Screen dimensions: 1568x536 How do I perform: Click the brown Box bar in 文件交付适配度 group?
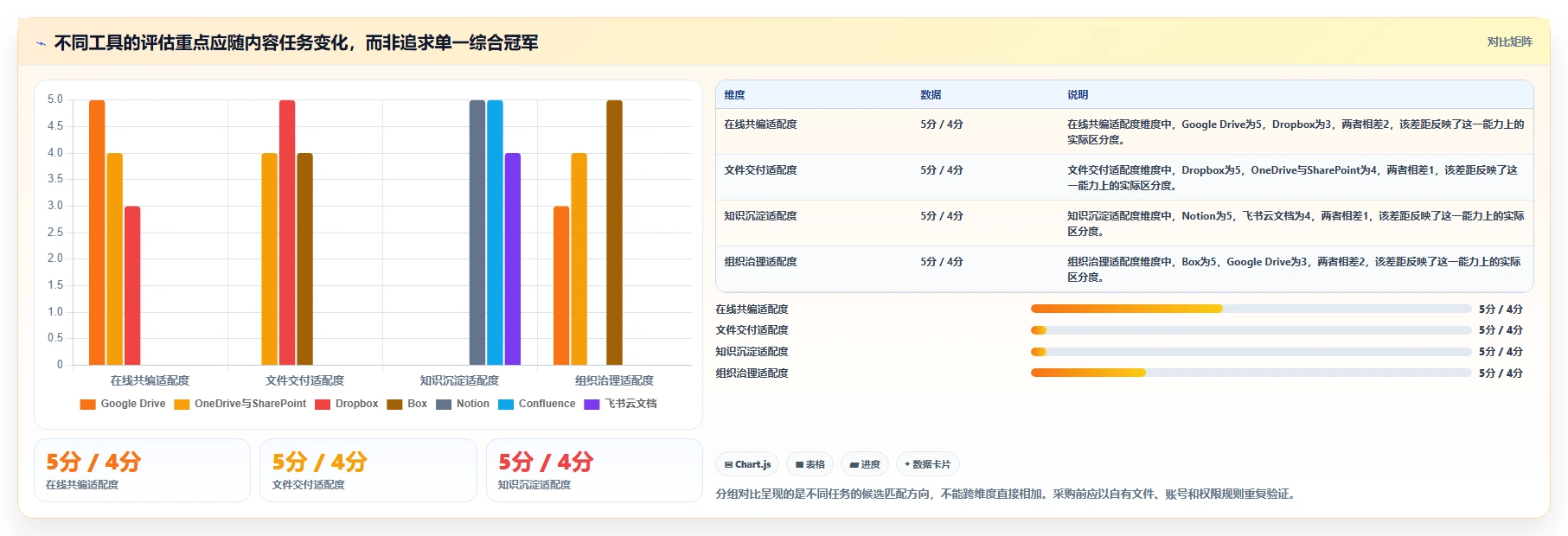click(x=304, y=259)
